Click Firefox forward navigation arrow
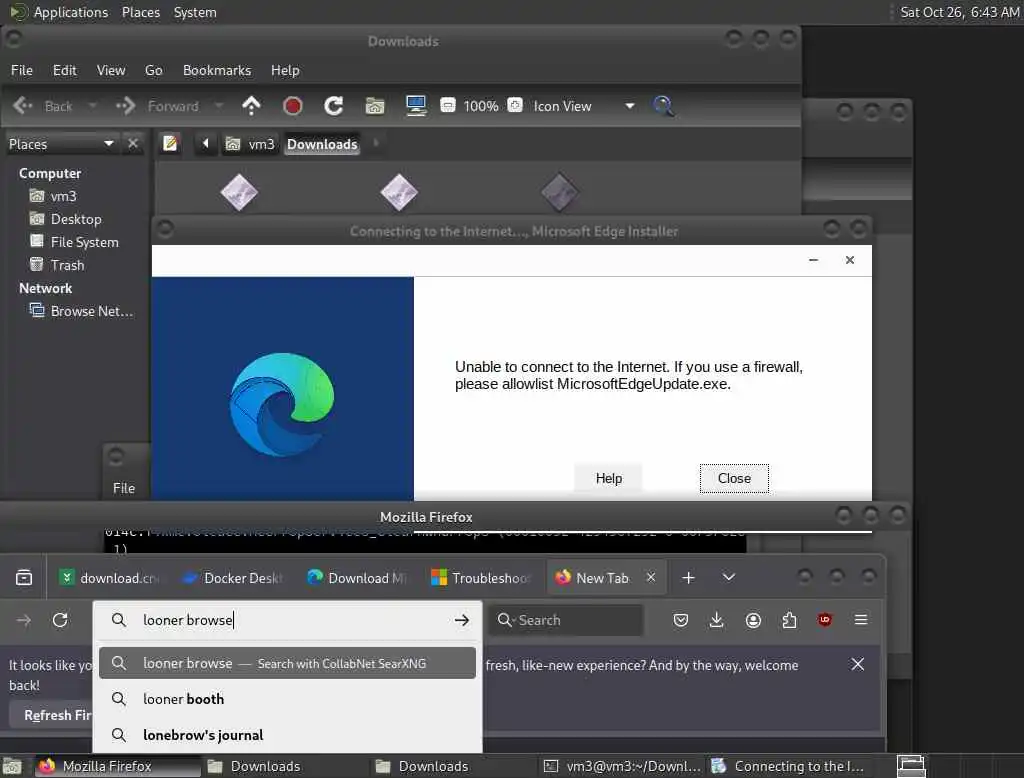 [24, 620]
